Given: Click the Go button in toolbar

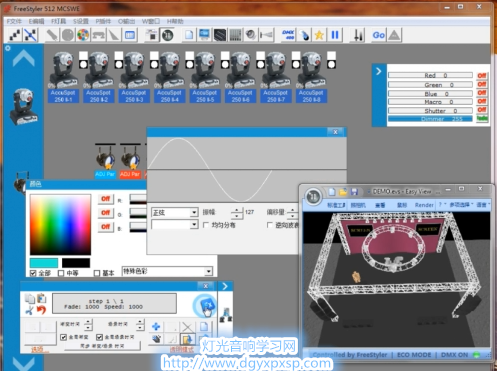Looking at the screenshot, I should tap(379, 35).
